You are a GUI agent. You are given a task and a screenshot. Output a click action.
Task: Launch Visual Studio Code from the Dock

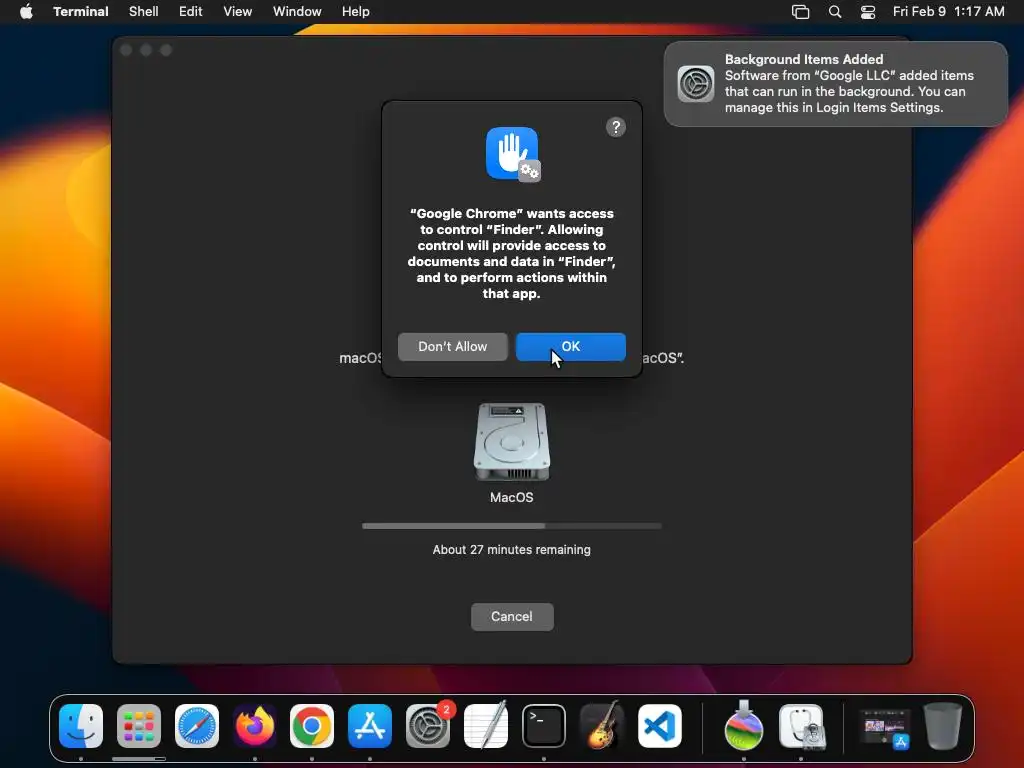[660, 726]
